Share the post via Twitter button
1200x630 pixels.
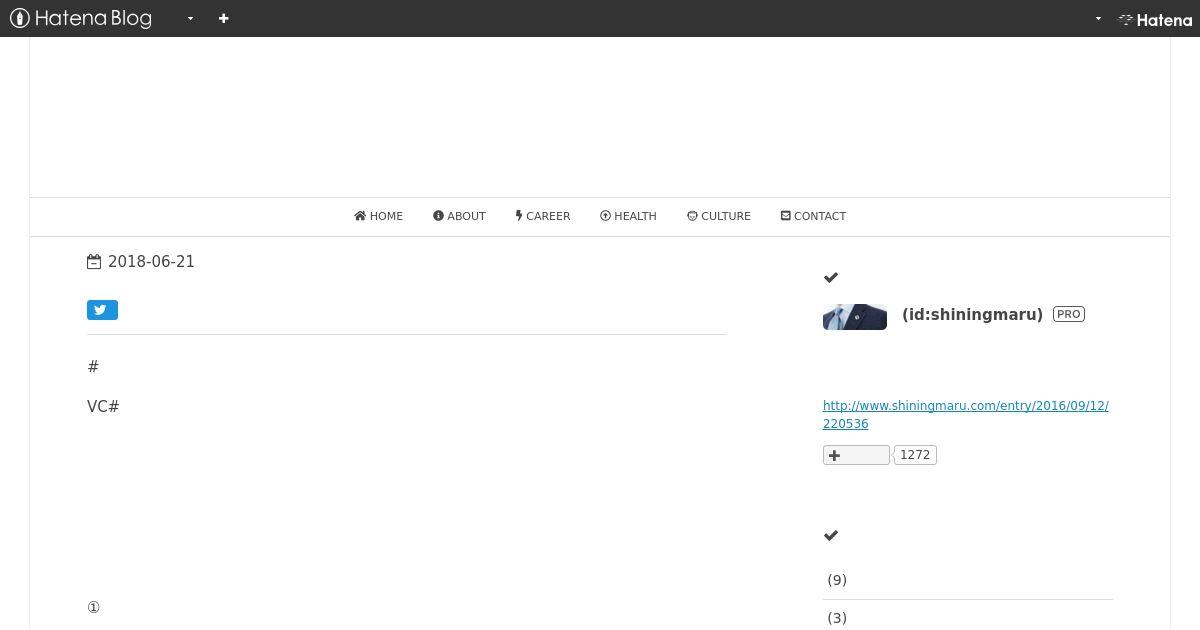(102, 310)
